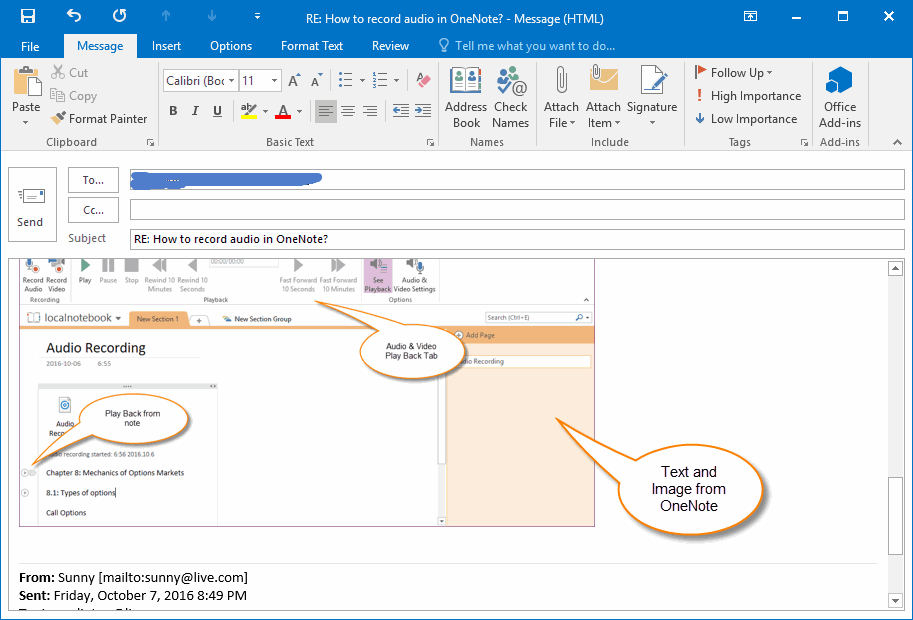Apply red font color

(283, 111)
